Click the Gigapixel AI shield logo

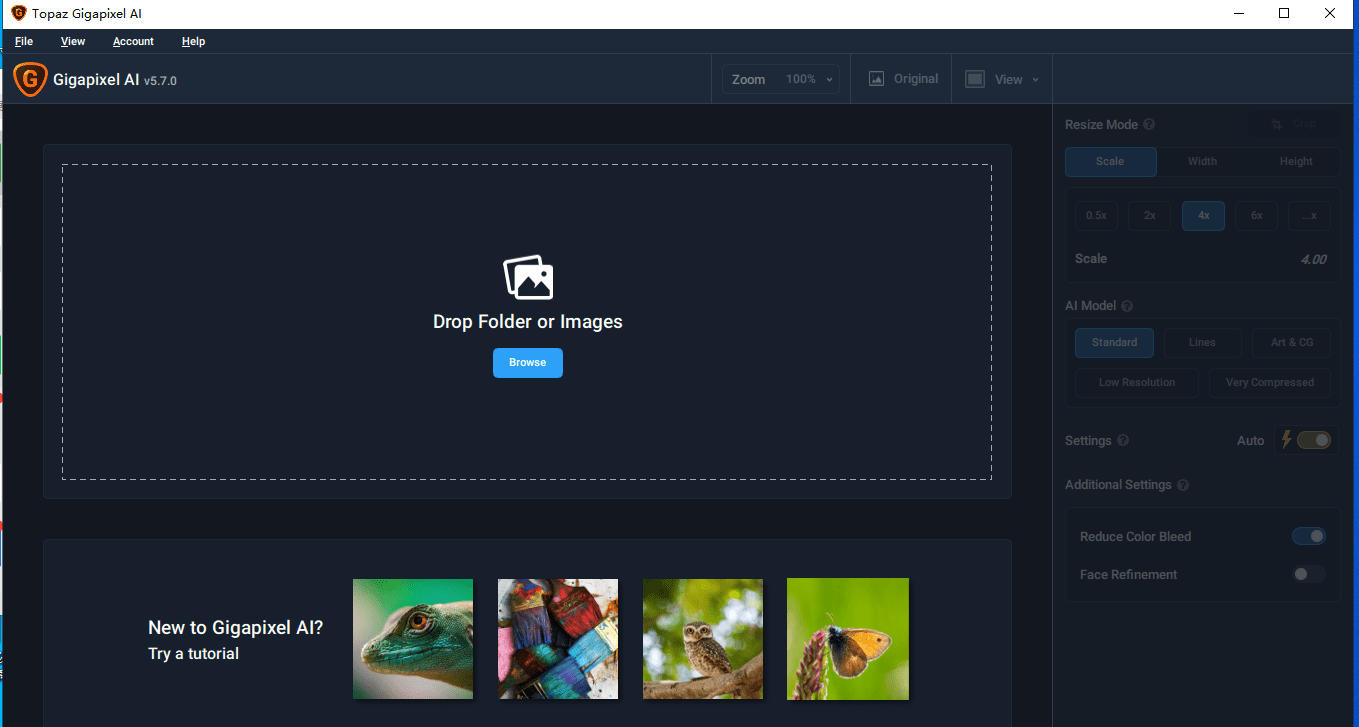pos(30,79)
